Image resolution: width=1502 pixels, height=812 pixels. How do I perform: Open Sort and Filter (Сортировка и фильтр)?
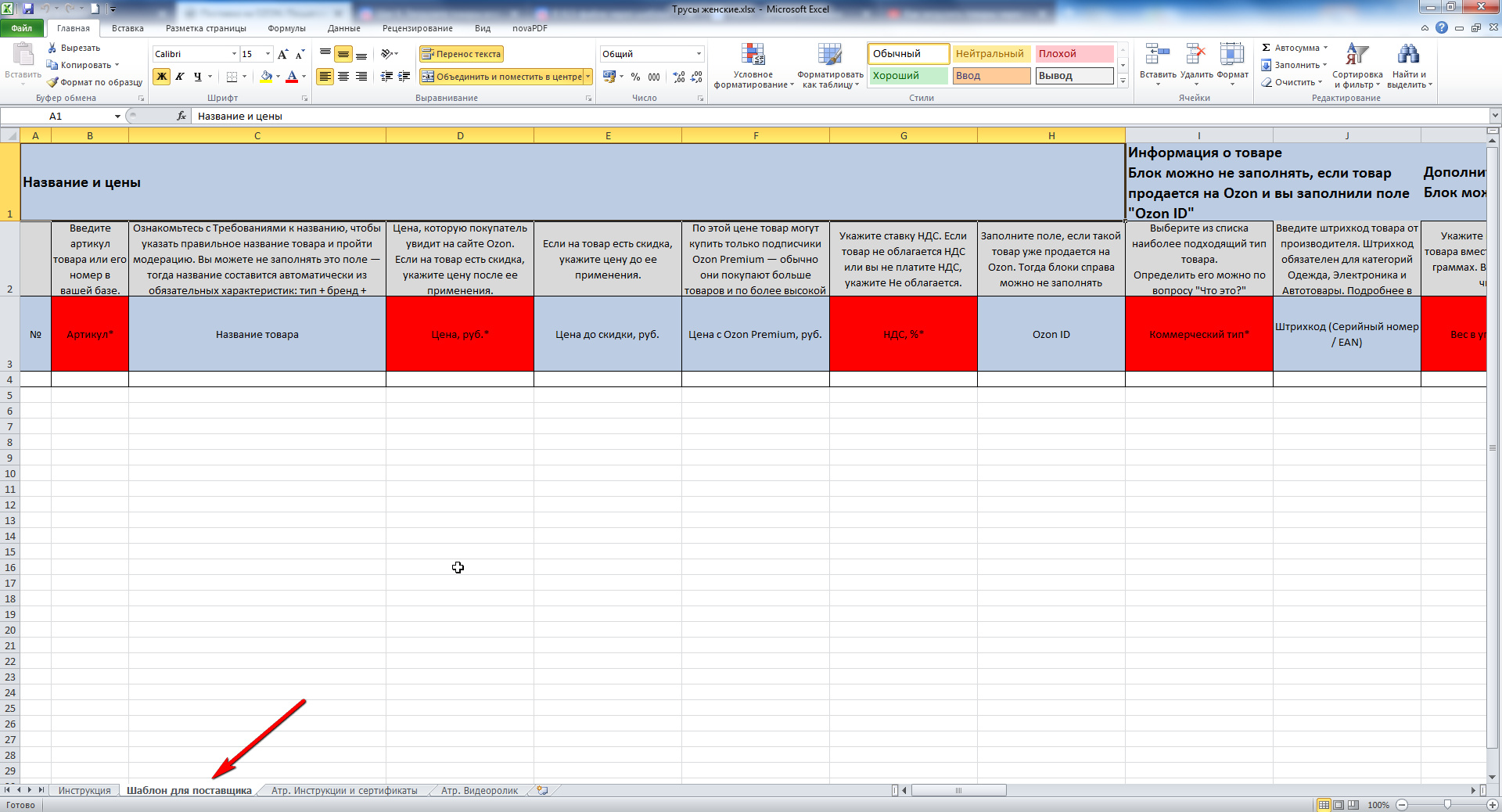tap(1357, 66)
